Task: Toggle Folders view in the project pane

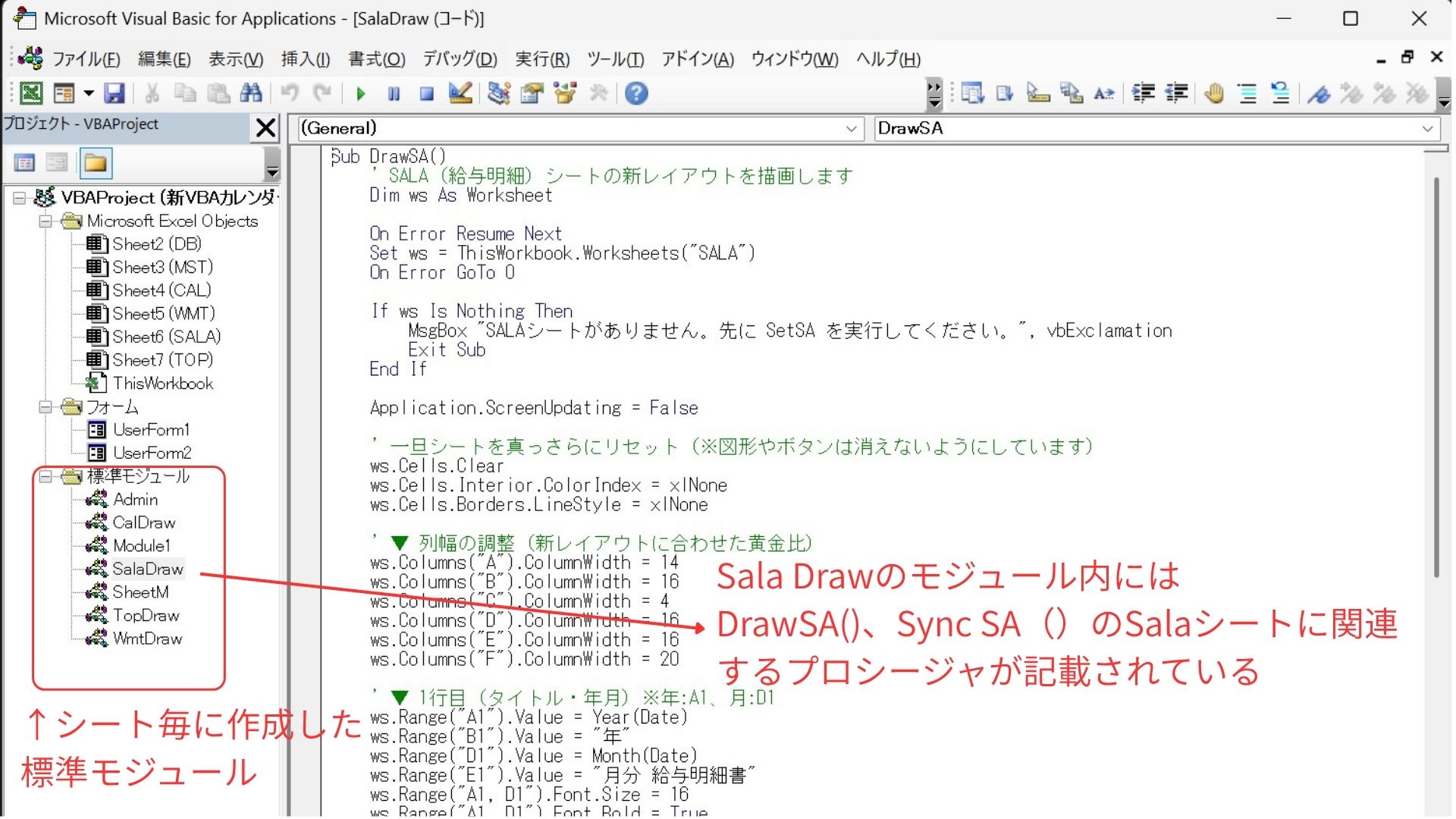Action: 96,163
